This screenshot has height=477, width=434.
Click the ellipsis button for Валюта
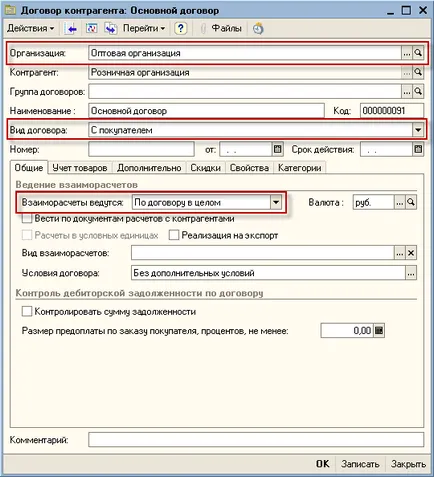pos(400,202)
